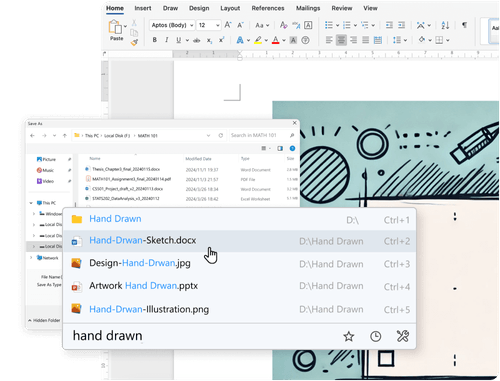Open the Review tab
Viewport: 500px width, 381px height.
pos(342,8)
